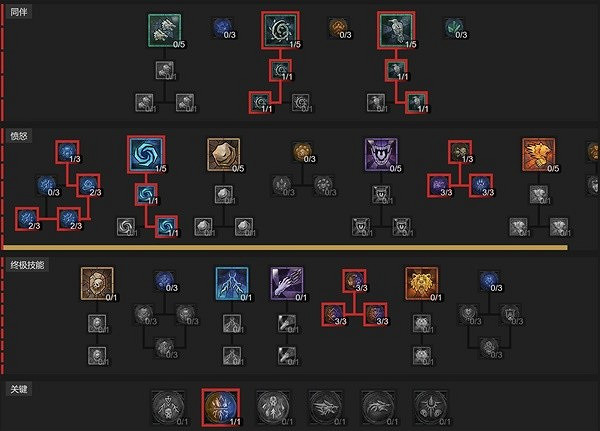The image size is (600, 431).
Task: Enable the first skull key passive 0/1
Action: tap(168, 408)
